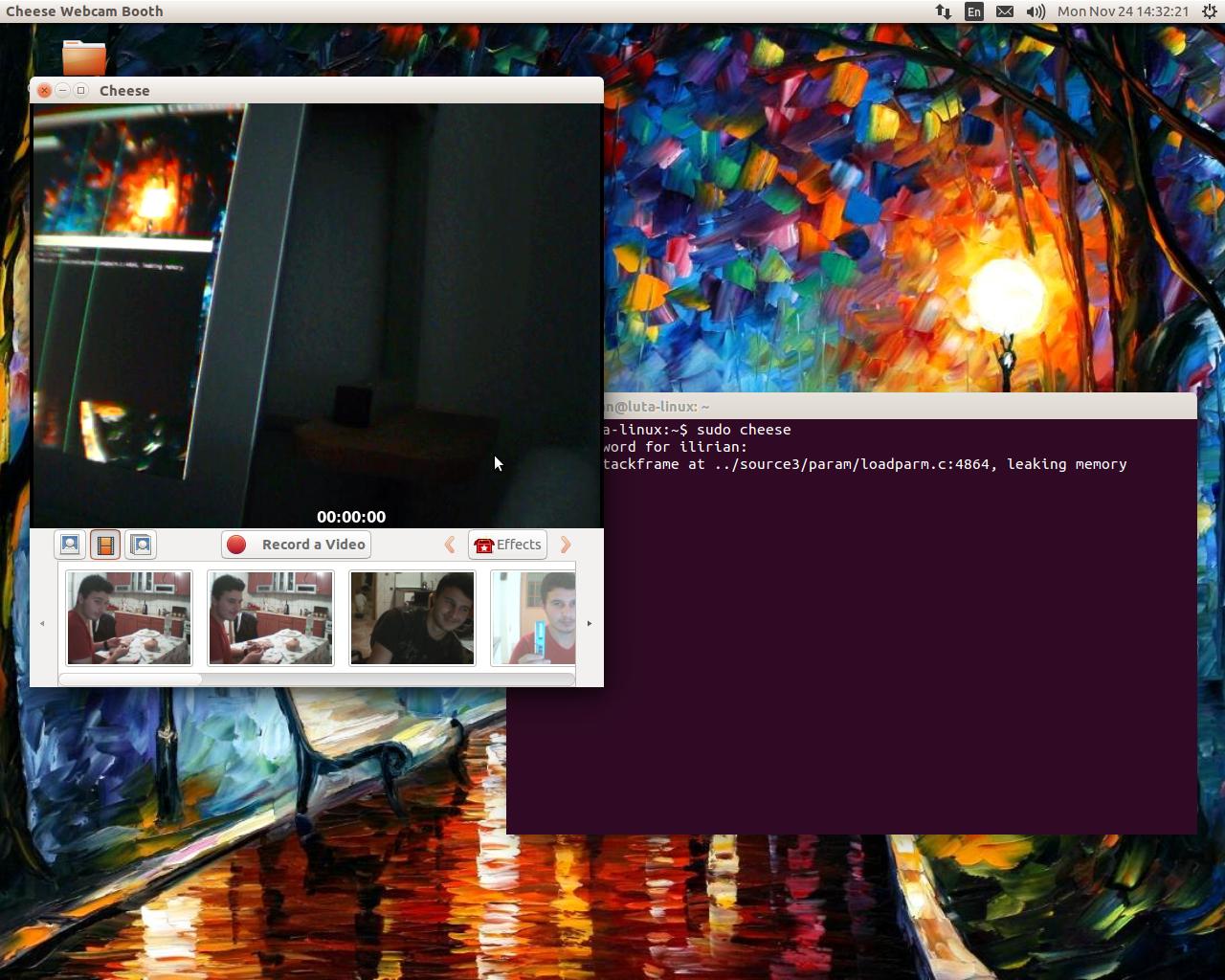Open the Effects selector
This screenshot has height=980, width=1225.
pos(507,545)
